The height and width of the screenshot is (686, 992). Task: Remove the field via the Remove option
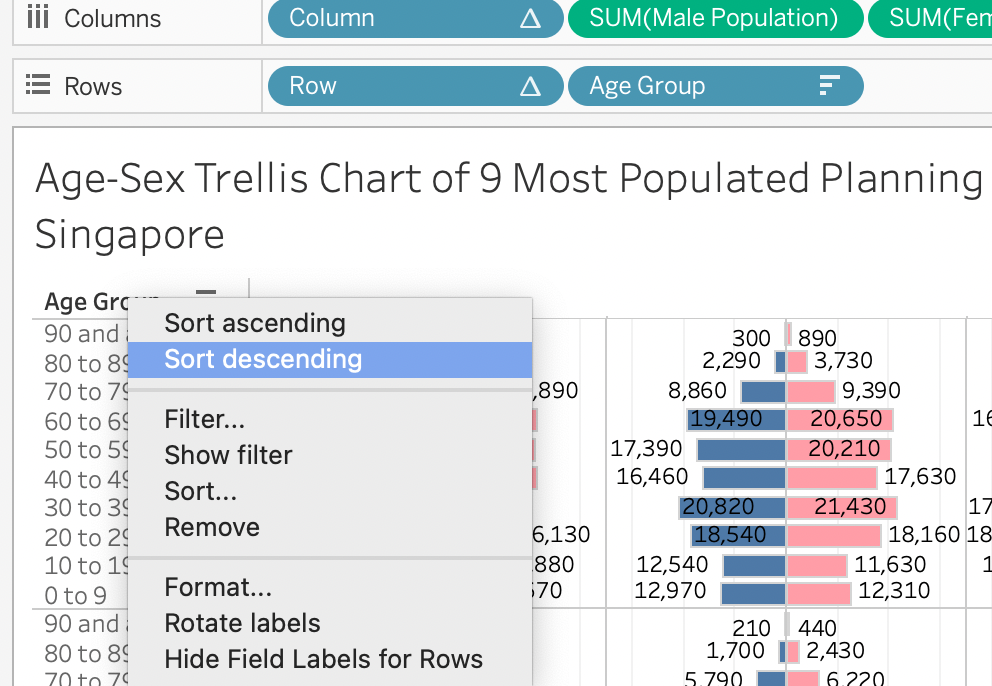(212, 527)
